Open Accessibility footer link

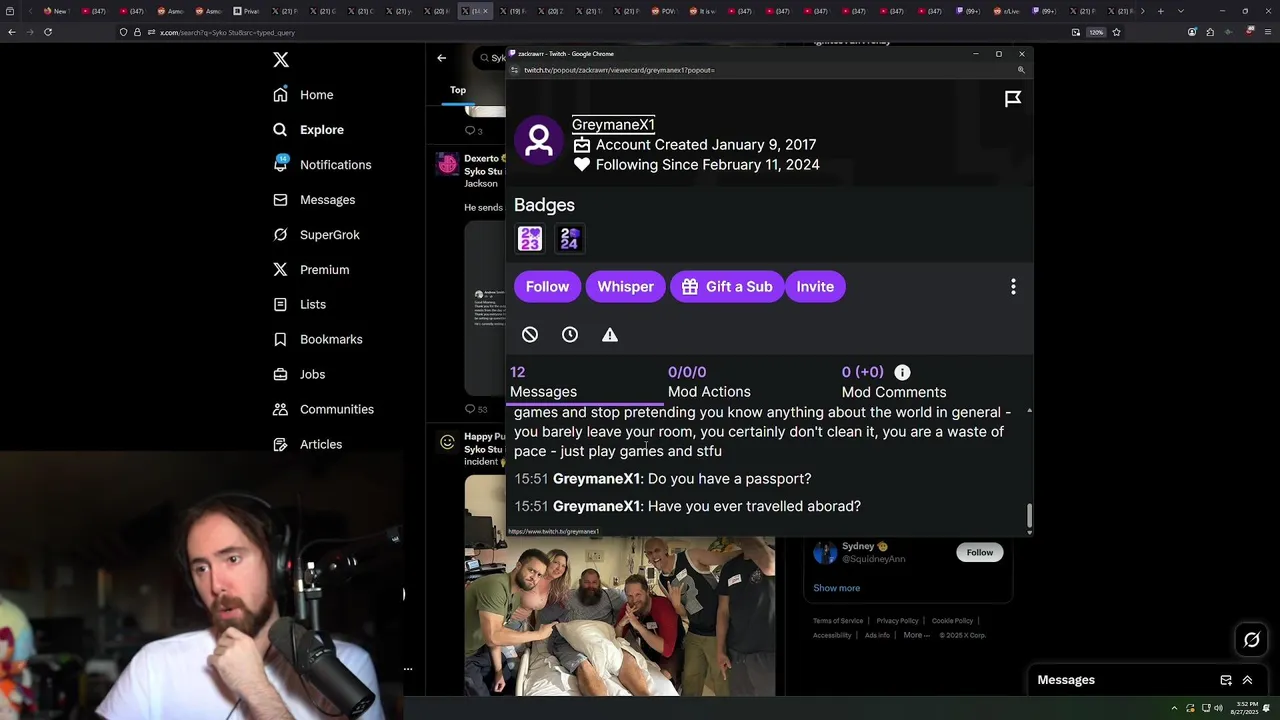(x=832, y=635)
